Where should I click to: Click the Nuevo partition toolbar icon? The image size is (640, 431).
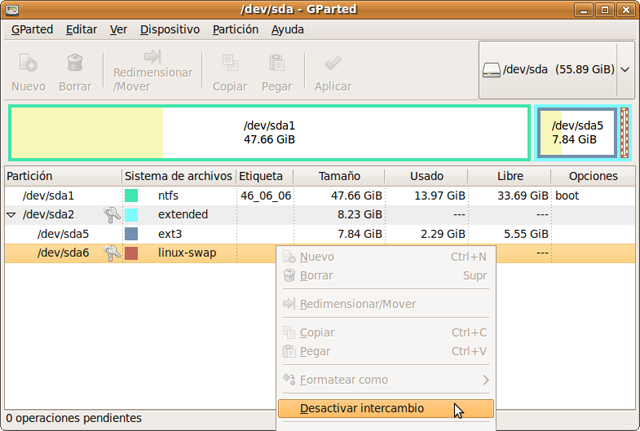(x=28, y=63)
